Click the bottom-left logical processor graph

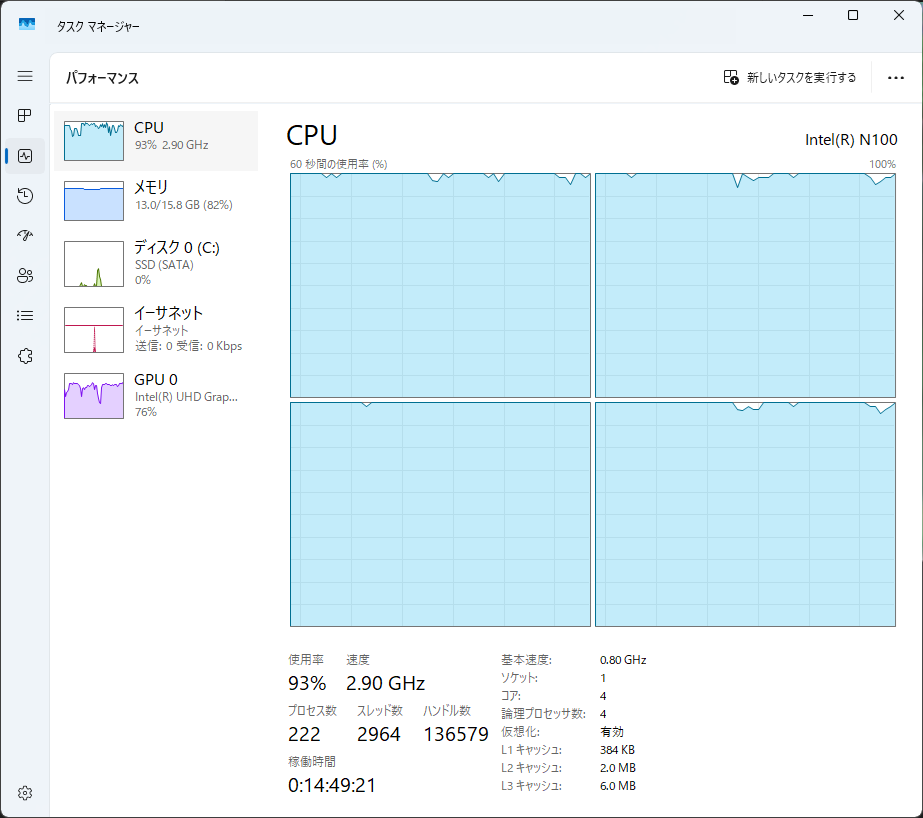(x=440, y=514)
